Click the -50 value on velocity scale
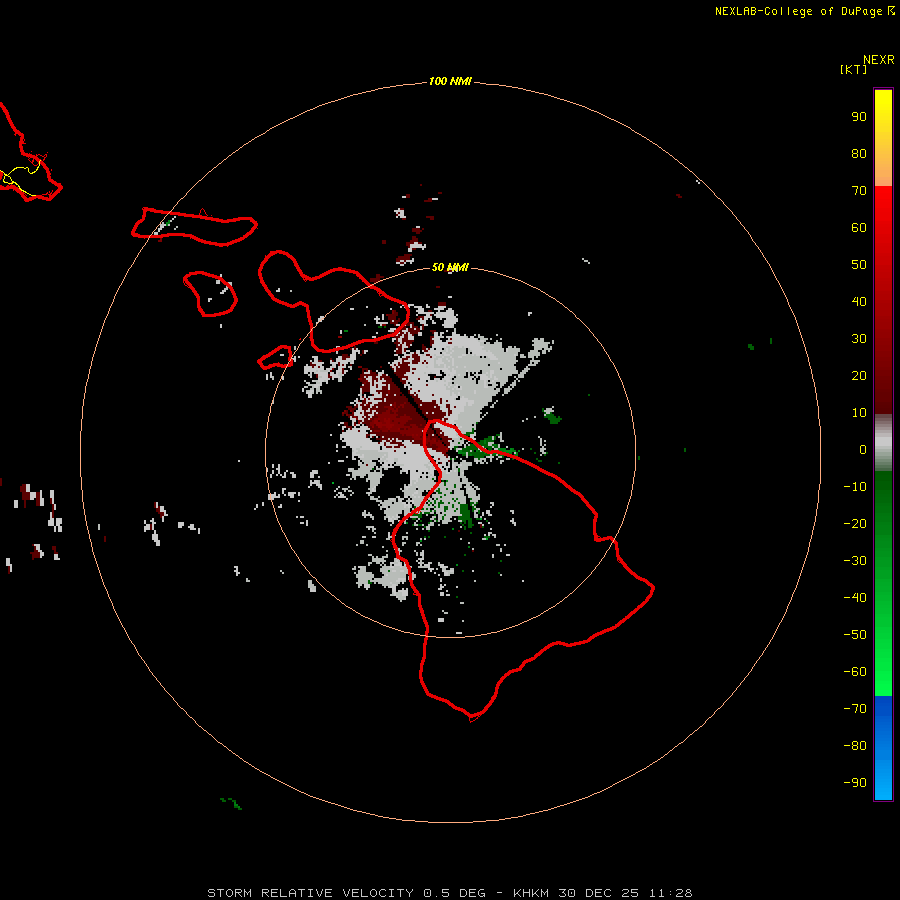Screen dimensions: 900x900 (x=855, y=635)
